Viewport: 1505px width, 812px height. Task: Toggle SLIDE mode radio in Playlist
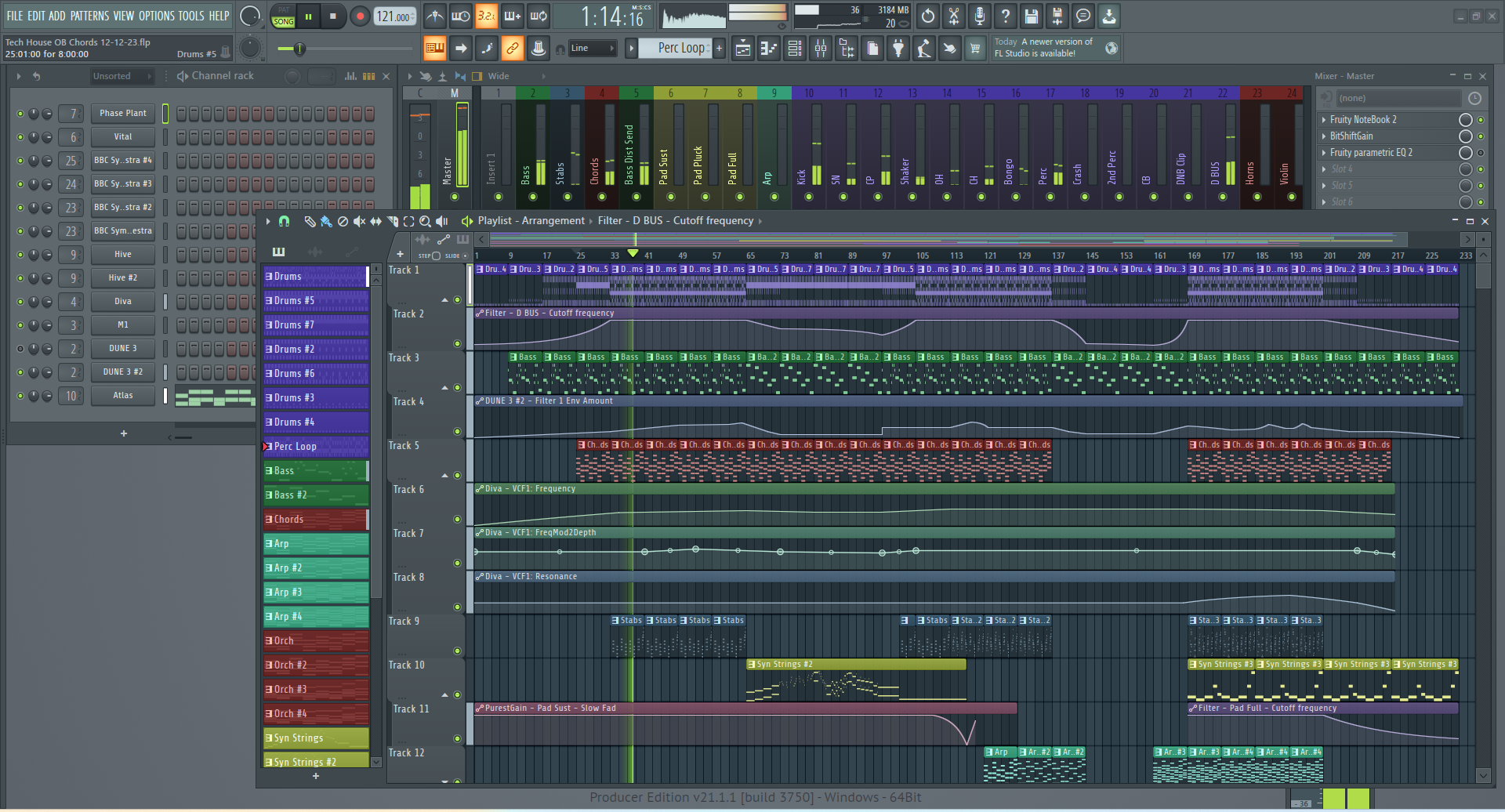[x=465, y=256]
